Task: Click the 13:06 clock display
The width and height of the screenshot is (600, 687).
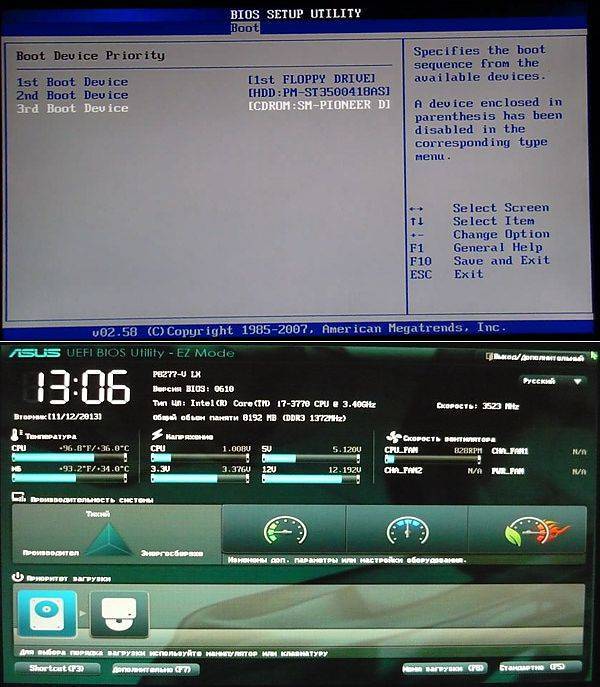Action: (83, 387)
